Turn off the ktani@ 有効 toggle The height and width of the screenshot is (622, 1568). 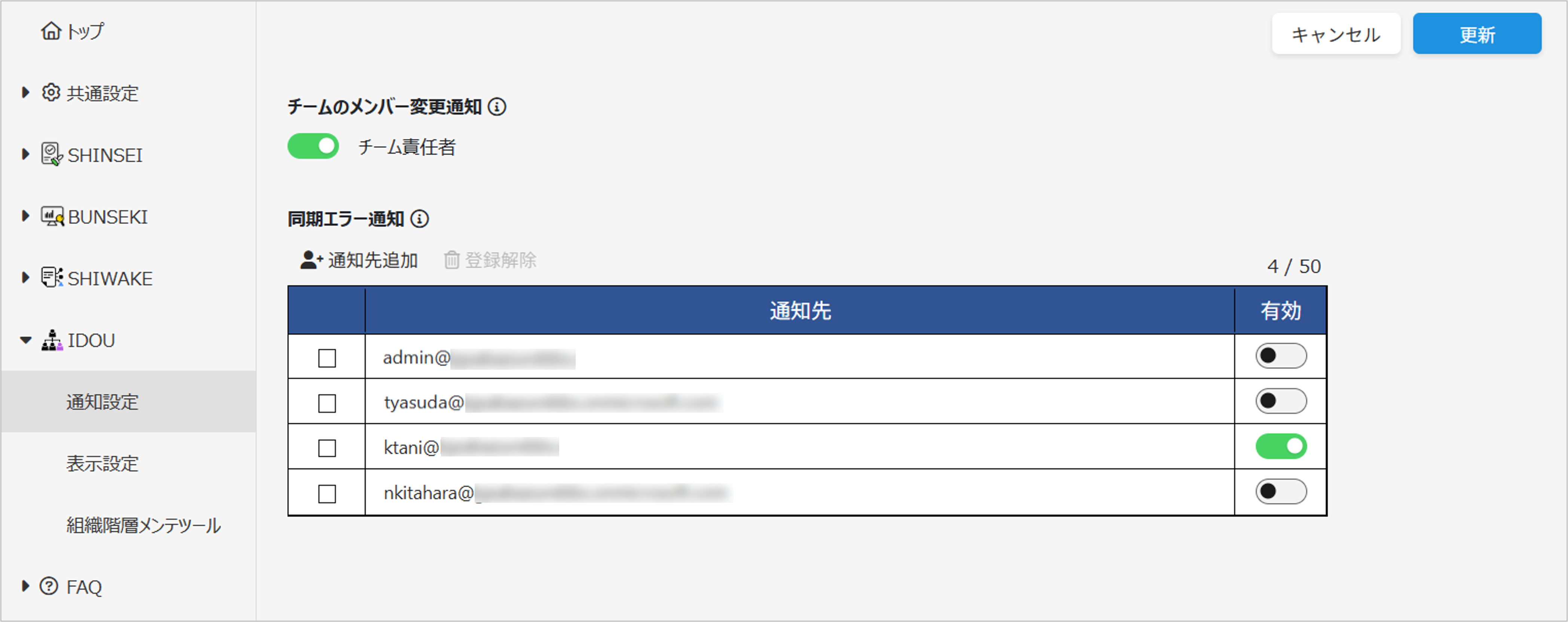tap(1281, 447)
